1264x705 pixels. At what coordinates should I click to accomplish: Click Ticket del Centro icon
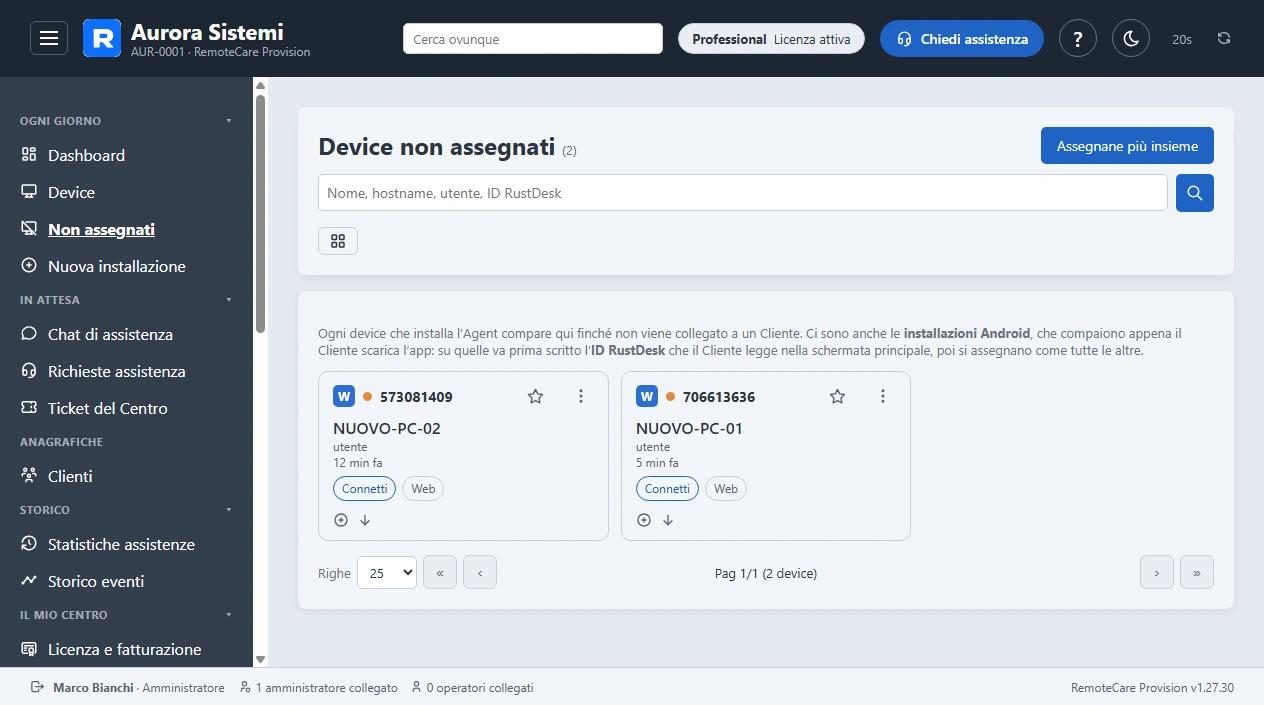tap(29, 408)
